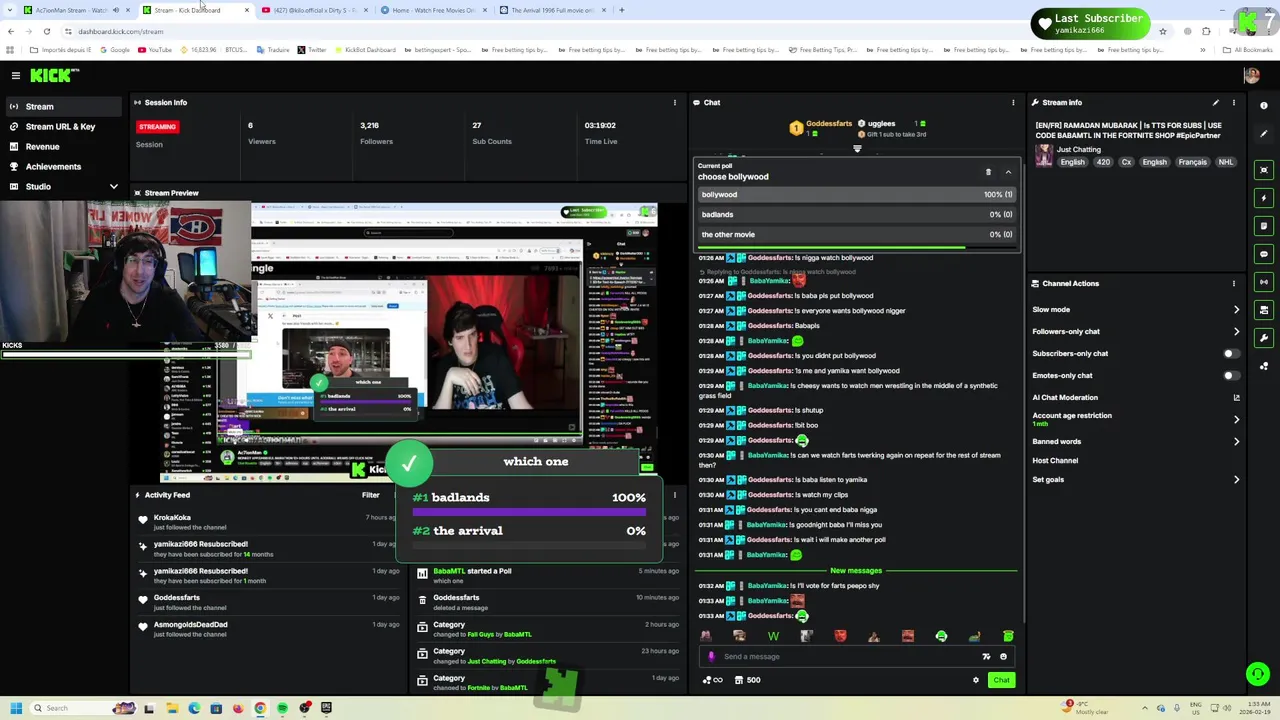Expand Slow mode settings
The height and width of the screenshot is (720, 1280).
1136,310
